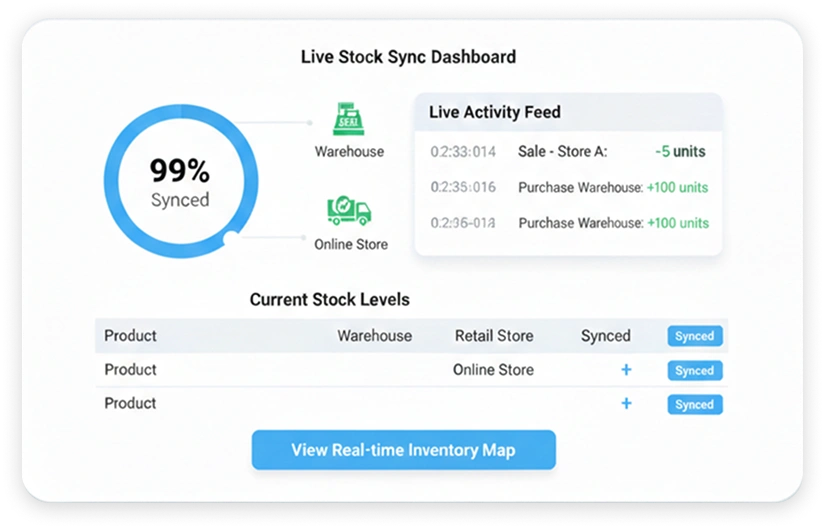Click the Live Stock Sync Dashboard title
Image resolution: width=825 pixels, height=529 pixels.
[408, 57]
